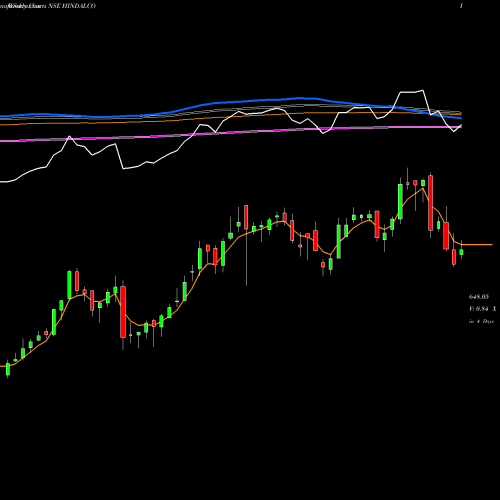The width and height of the screenshot is (500, 500).
Task: Click the 648.05 price value
Action: point(479,297)
